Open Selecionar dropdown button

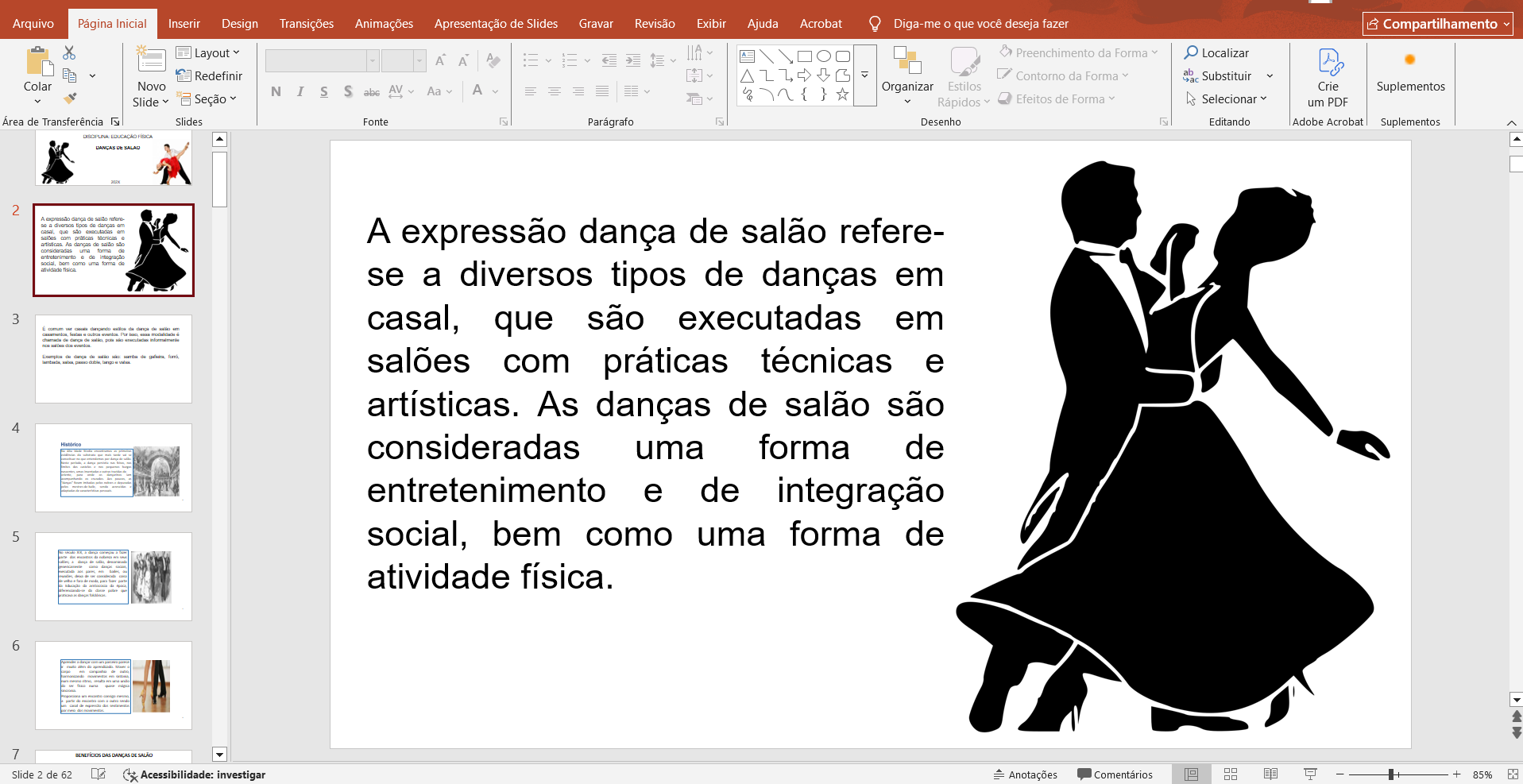(x=1226, y=98)
